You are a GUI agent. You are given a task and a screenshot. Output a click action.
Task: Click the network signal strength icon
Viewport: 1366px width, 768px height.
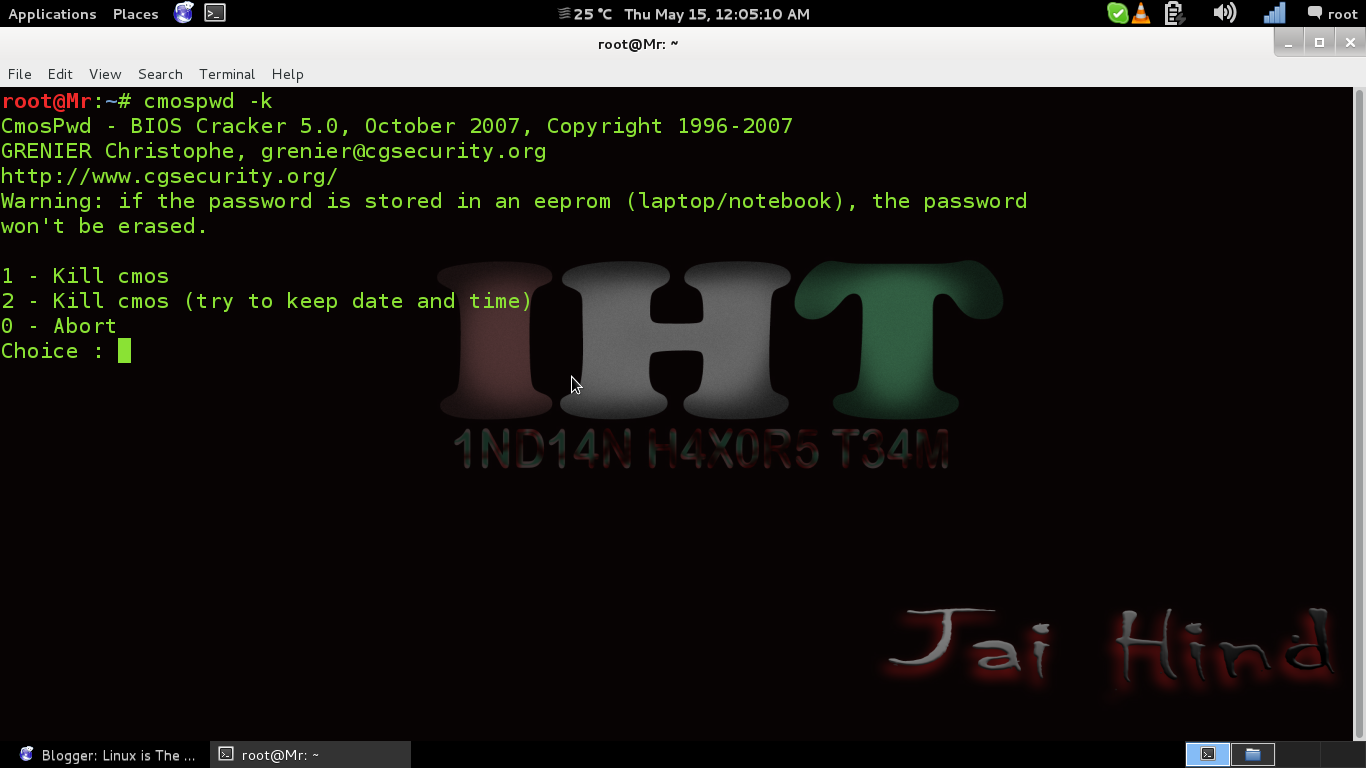coord(1276,13)
